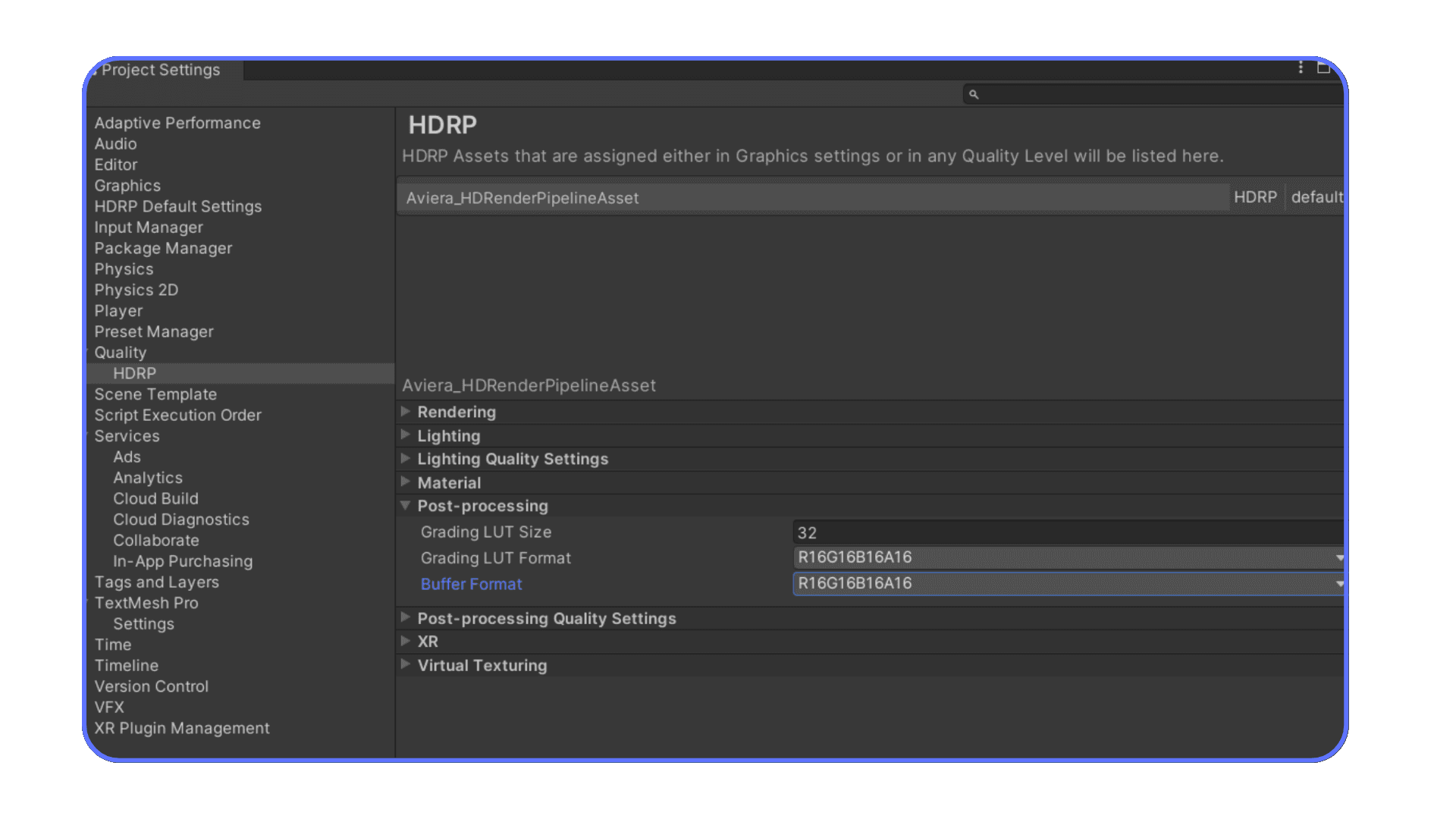Select Cloud Build settings
This screenshot has height=819, width=1456.
coord(155,498)
